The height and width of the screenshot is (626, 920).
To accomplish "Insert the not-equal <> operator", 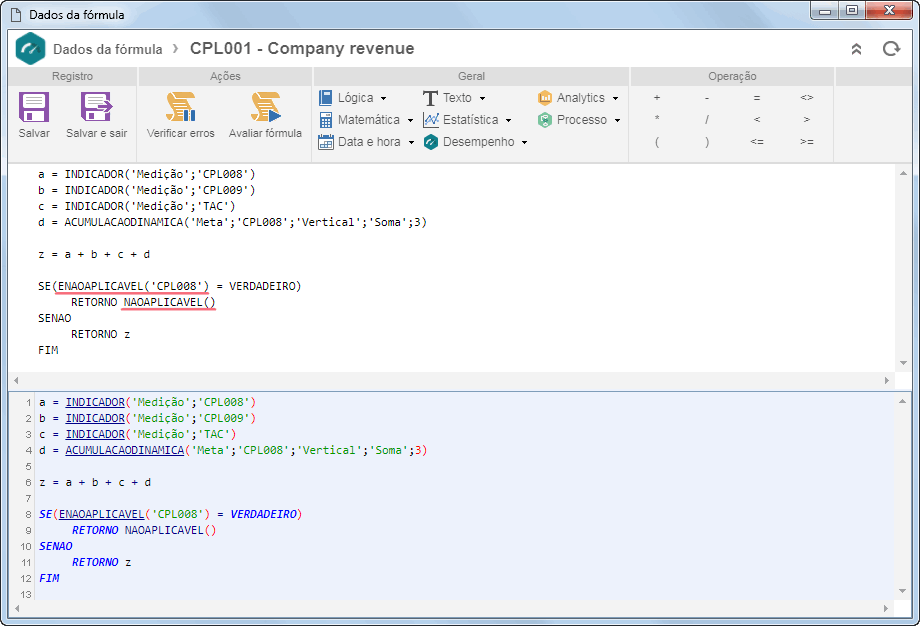I will (x=807, y=98).
